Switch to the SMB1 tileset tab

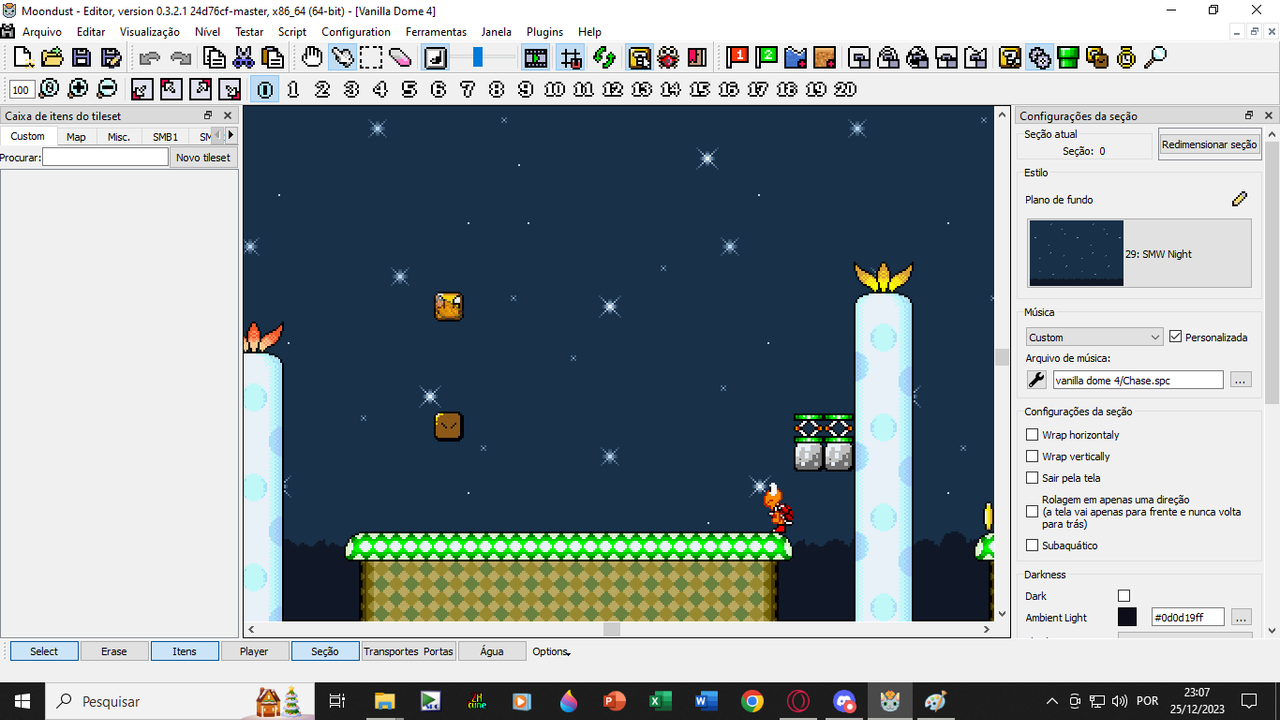165,136
